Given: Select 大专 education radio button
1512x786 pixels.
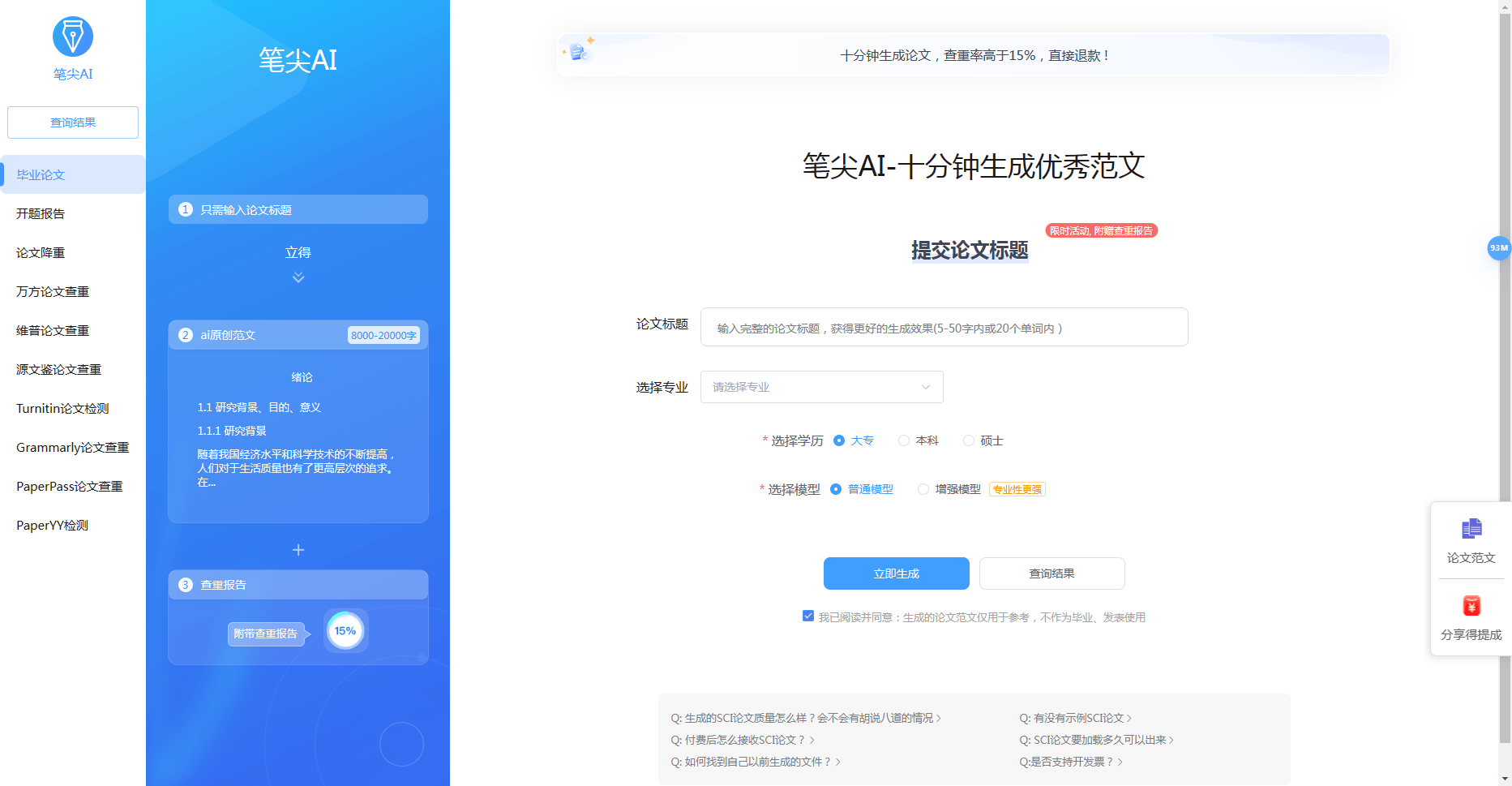Looking at the screenshot, I should click(839, 440).
